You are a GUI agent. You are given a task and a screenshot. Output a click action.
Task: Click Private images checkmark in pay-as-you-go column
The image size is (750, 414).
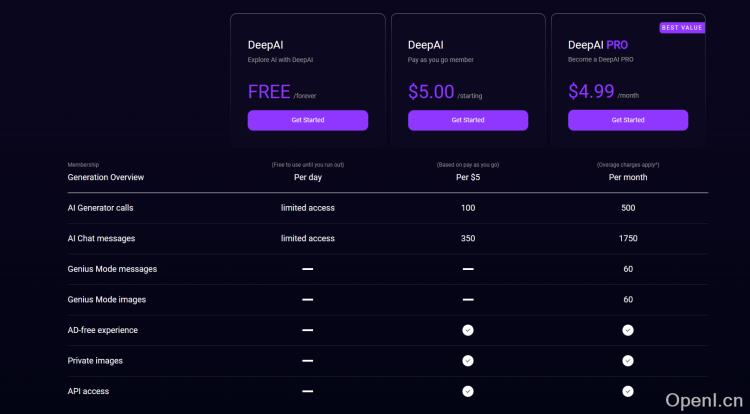click(468, 361)
